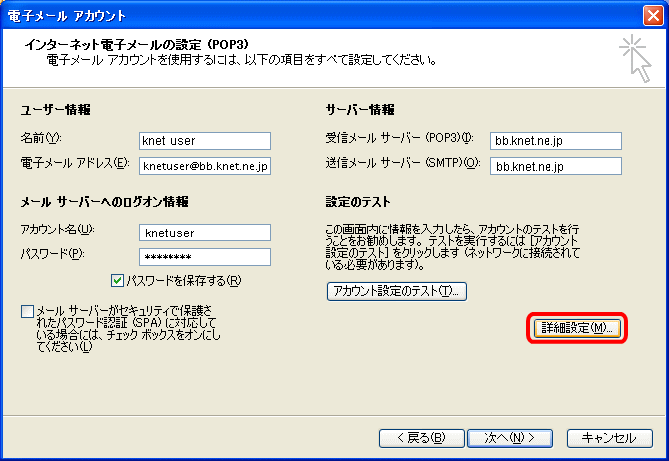This screenshot has height=461, width=669.
Task: Enable the SPA secure password authentication checkbox
Action: [27, 311]
